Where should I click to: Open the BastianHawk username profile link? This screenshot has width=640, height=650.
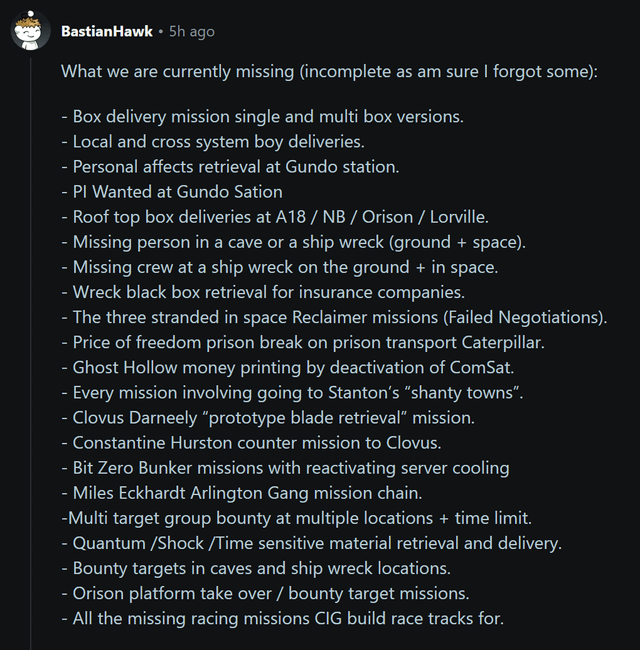(107, 31)
